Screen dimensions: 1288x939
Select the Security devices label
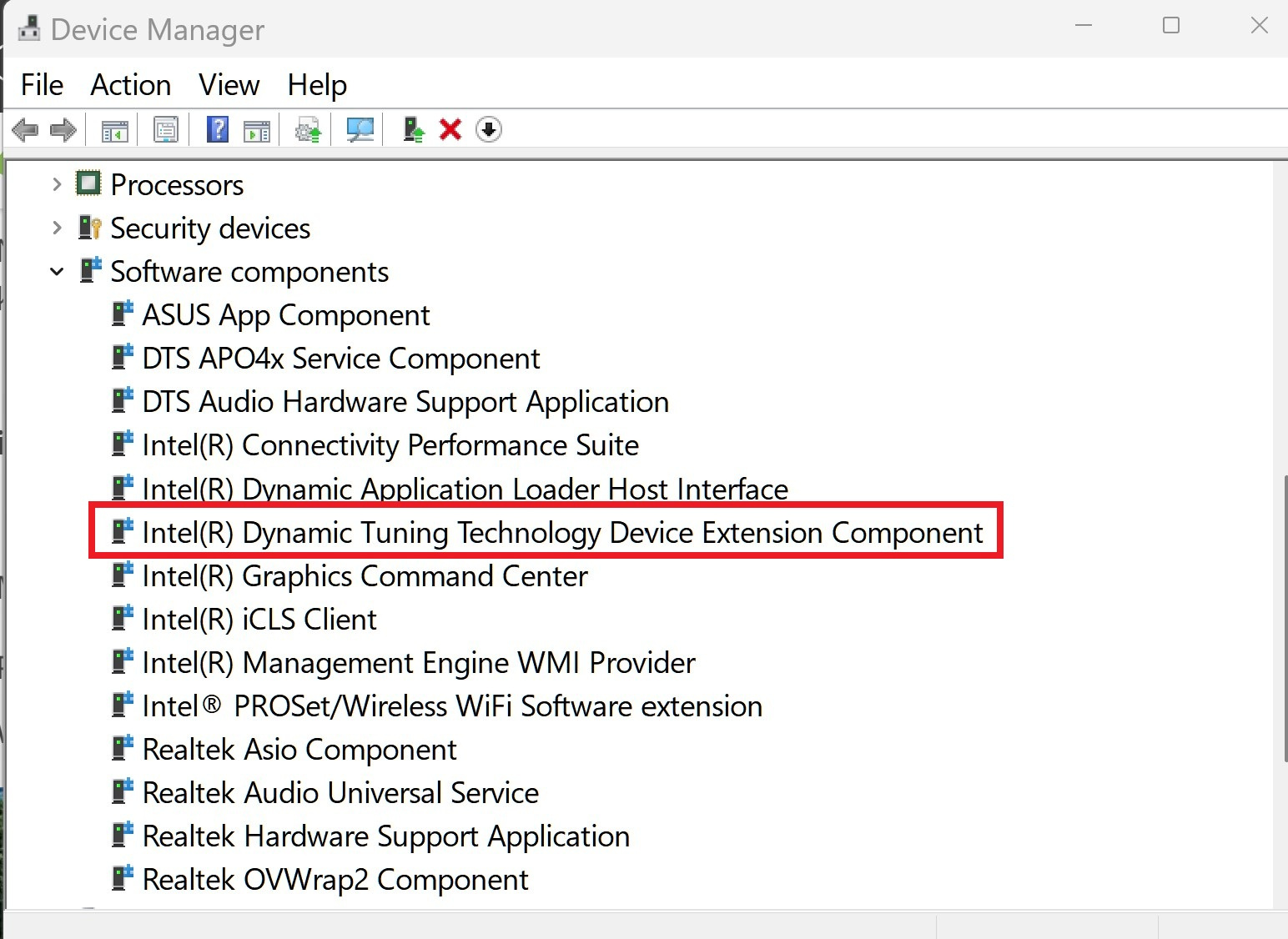[210, 228]
